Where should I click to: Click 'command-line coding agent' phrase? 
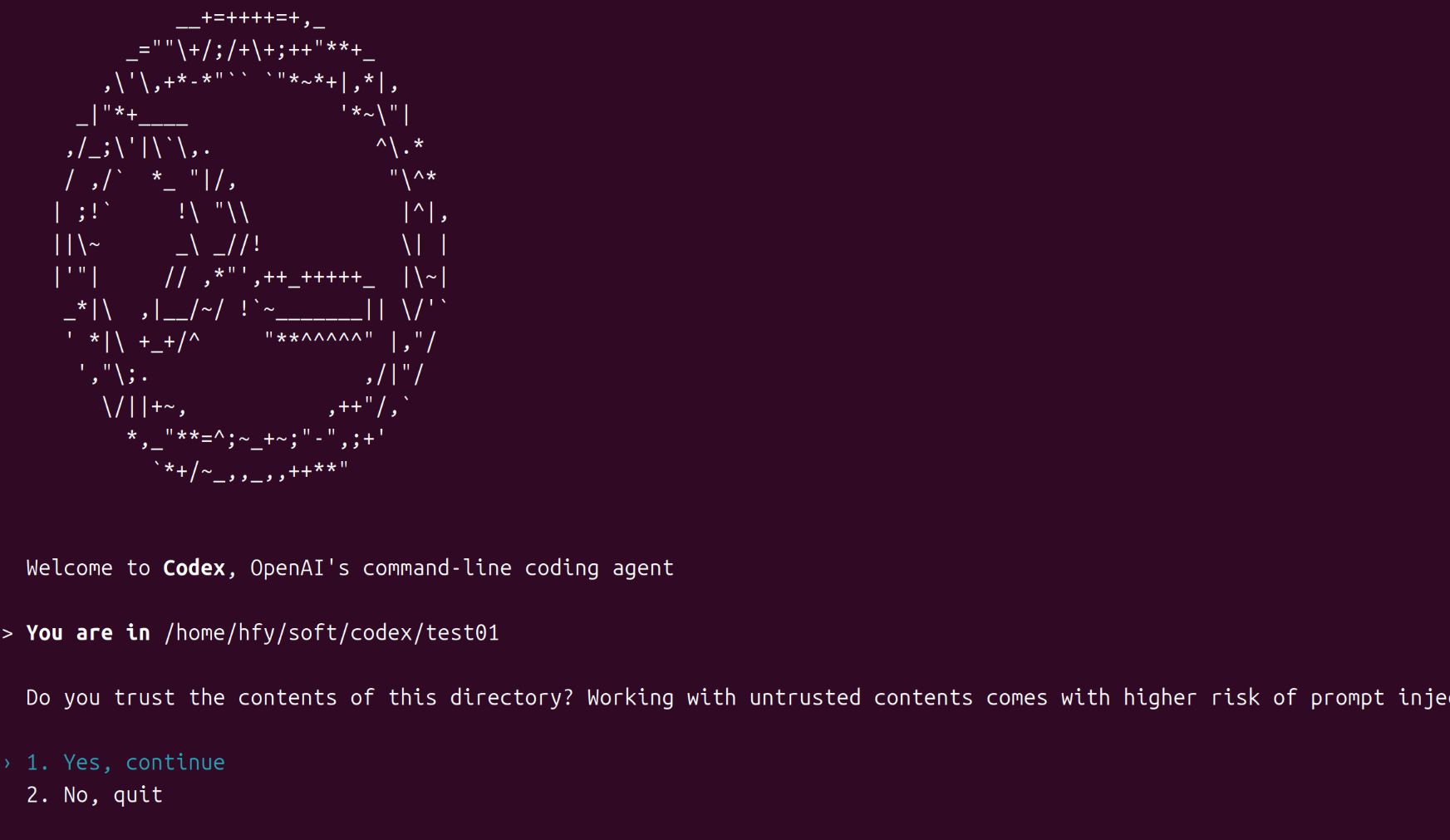pyautogui.click(x=518, y=567)
